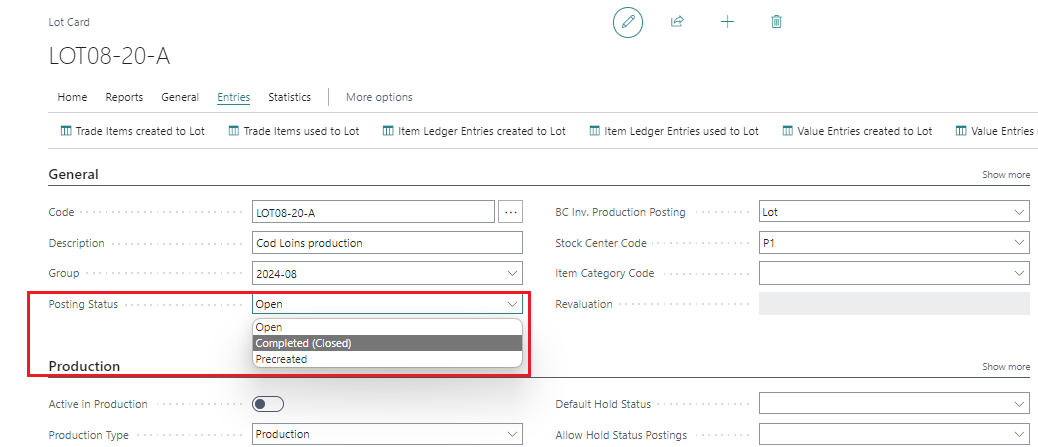
Task: Open Trade Items created to Lot
Action: [132, 131]
